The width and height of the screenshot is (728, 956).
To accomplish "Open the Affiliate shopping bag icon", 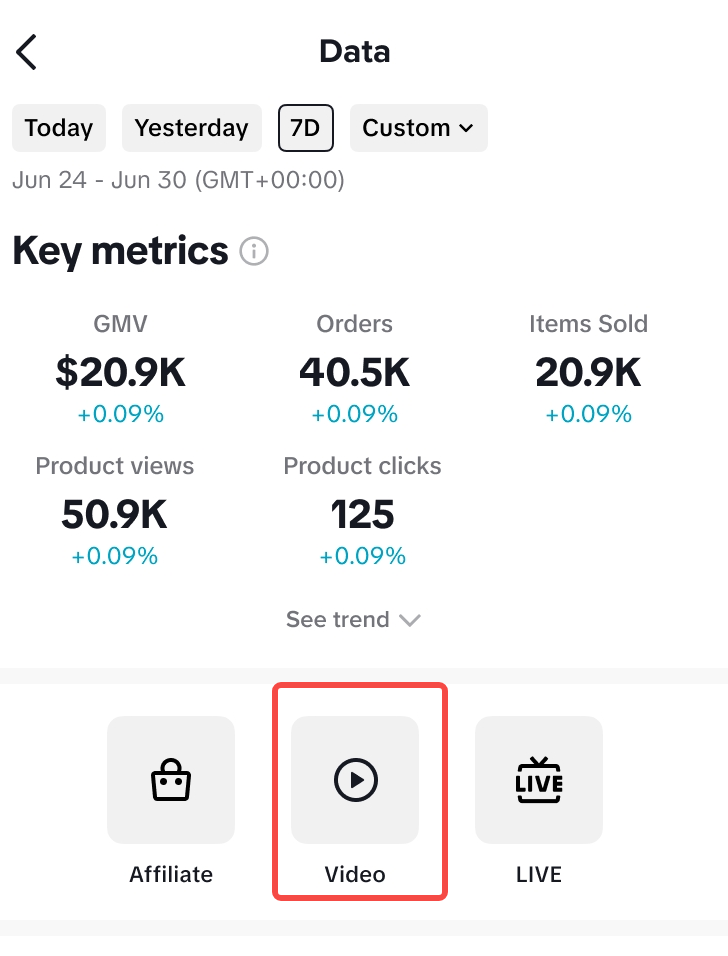I will 171,780.
